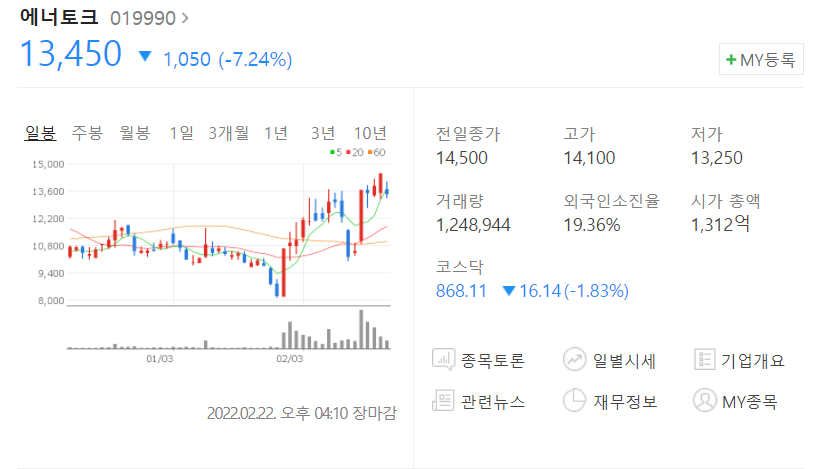Click the MY등록 button
818x469 pixels.
[x=761, y=59]
